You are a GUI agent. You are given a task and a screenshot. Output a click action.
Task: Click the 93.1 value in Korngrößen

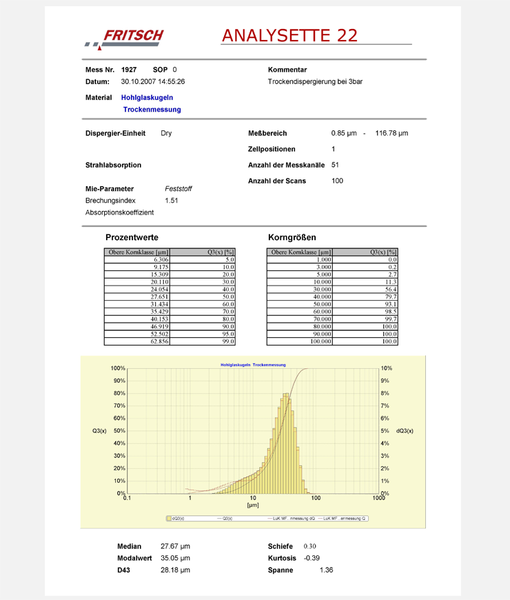[x=365, y=304]
